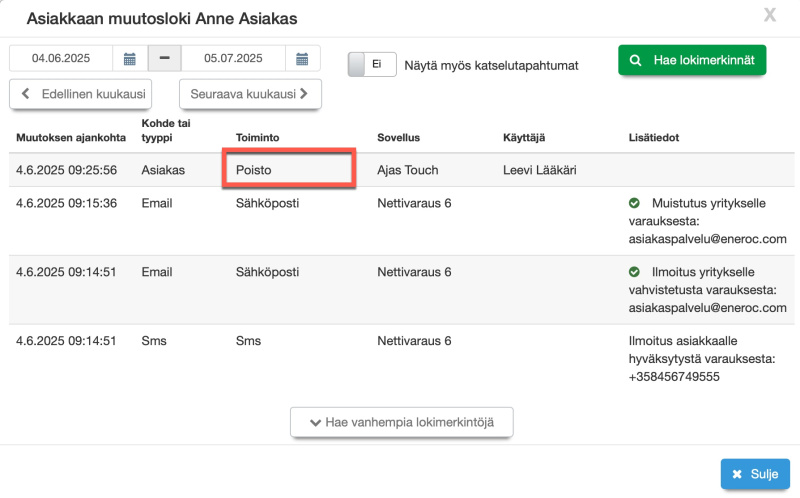800x498 pixels.
Task: Click the start date field 04.06.2025
Action: tap(61, 59)
